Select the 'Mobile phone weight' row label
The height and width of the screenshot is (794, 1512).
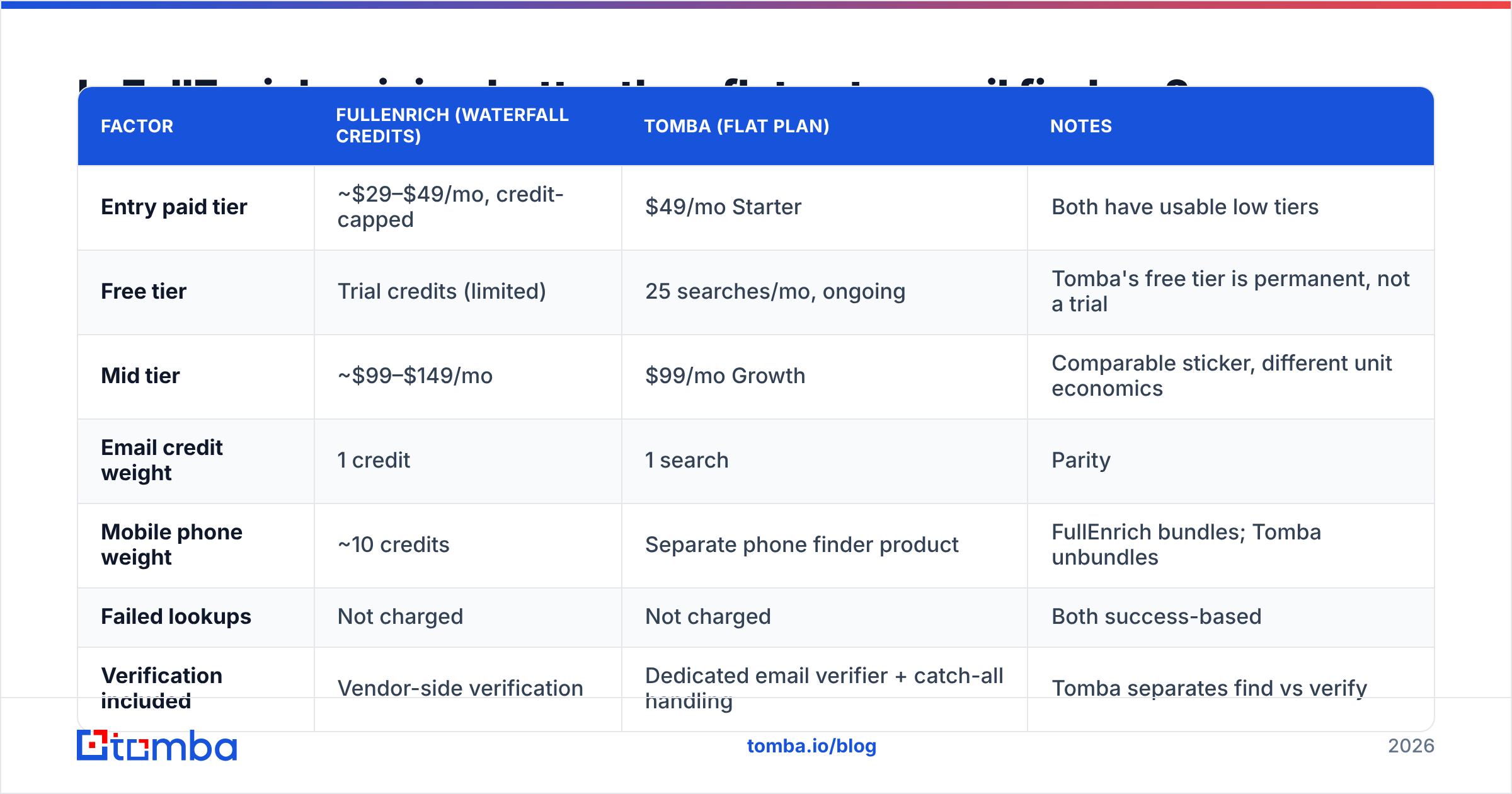(x=172, y=544)
